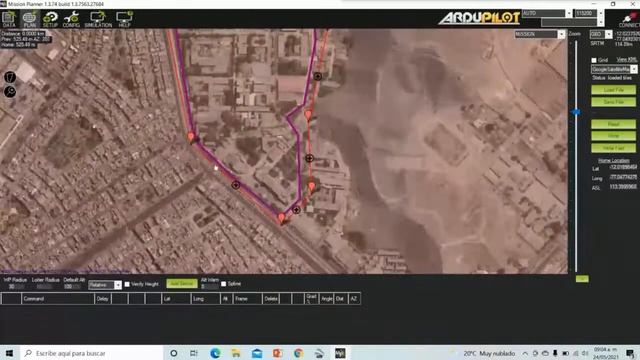Click the Save File button
Viewport: 640px width, 360px height.
click(613, 102)
